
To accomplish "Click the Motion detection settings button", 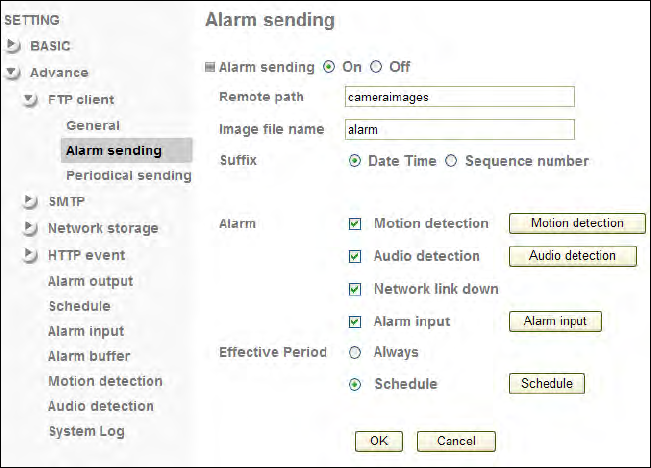I will tap(577, 223).
